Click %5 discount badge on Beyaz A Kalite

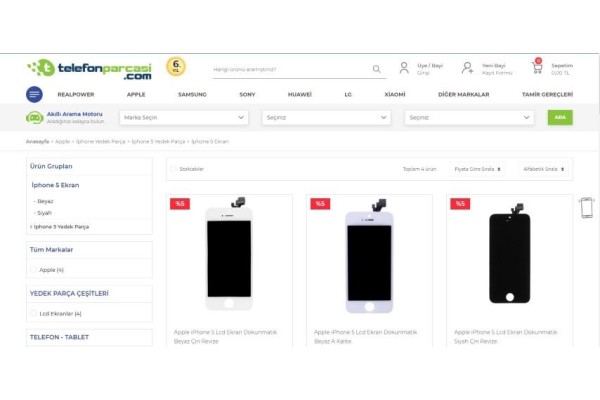click(x=320, y=204)
